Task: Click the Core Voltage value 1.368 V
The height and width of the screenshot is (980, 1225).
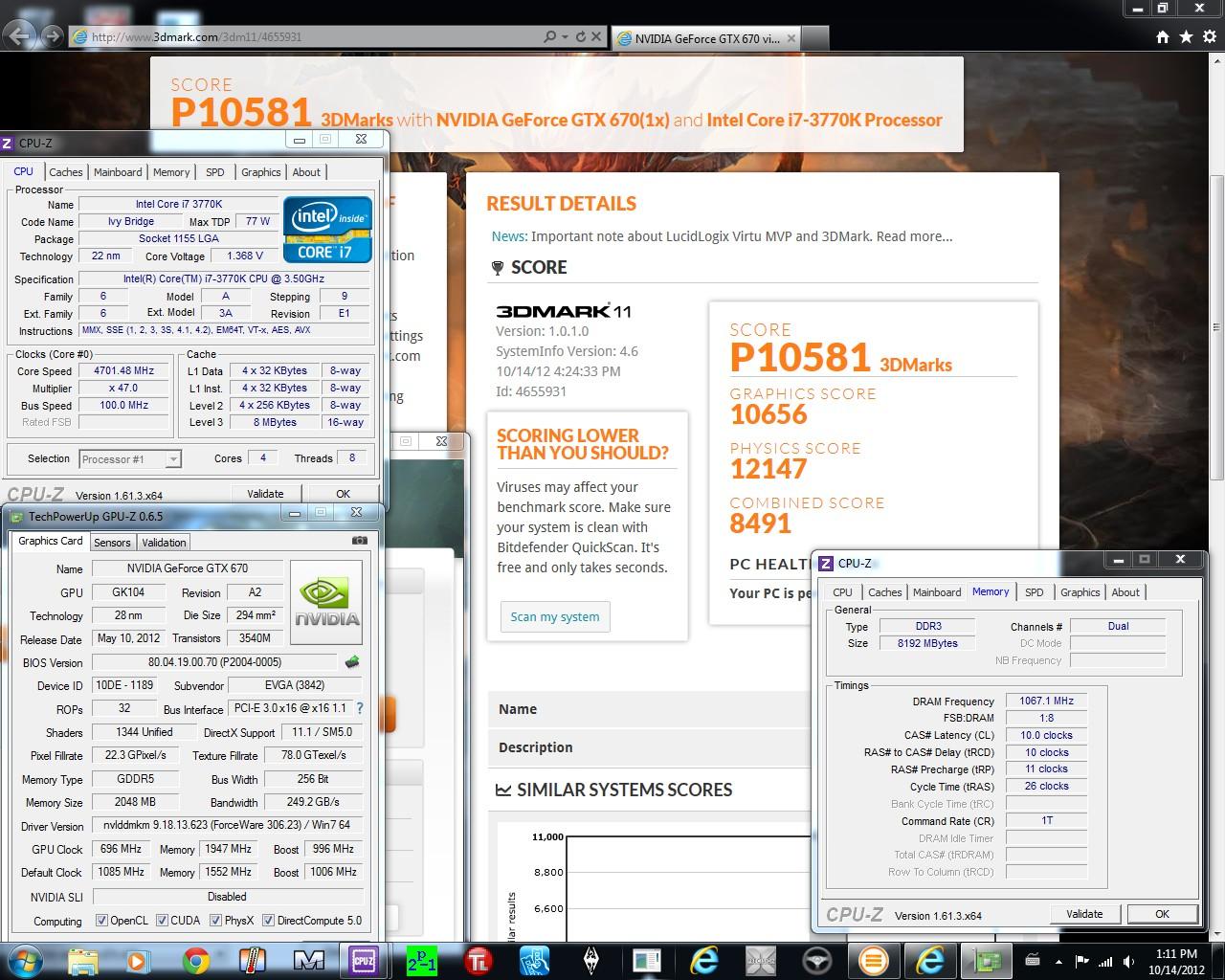Action: tap(246, 256)
